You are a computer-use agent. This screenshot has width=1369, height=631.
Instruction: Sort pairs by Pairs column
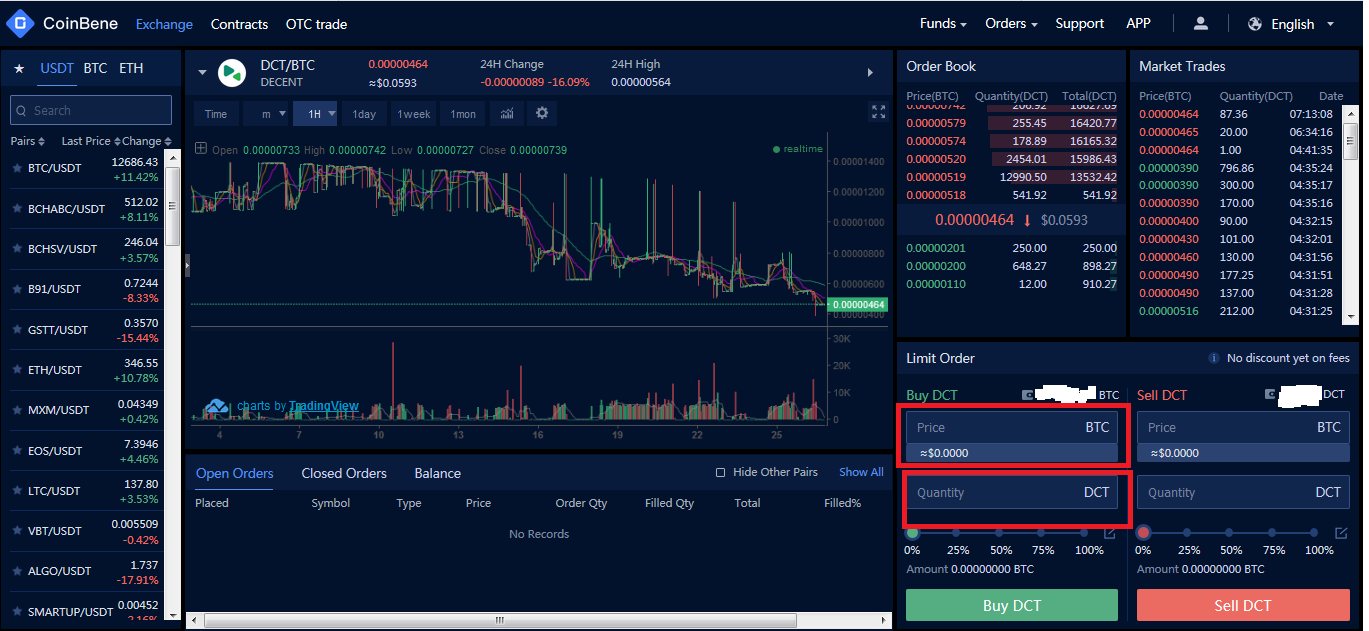(29, 141)
